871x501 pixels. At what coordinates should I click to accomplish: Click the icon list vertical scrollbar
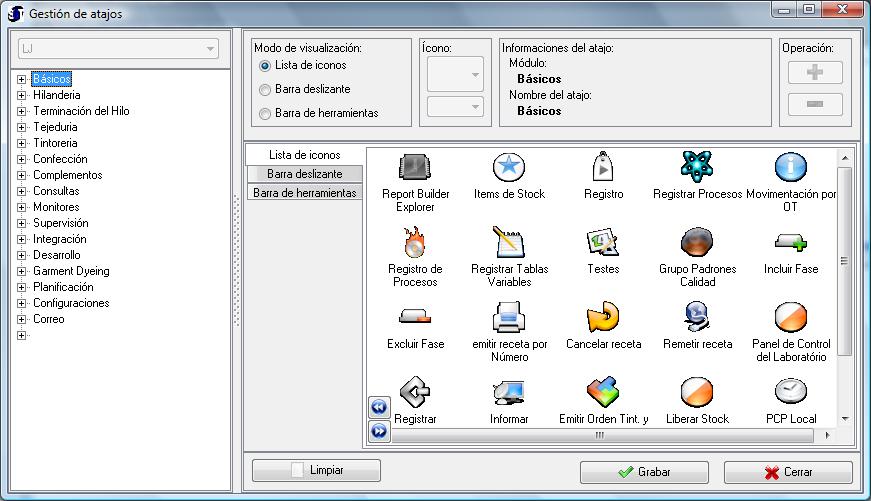point(844,260)
